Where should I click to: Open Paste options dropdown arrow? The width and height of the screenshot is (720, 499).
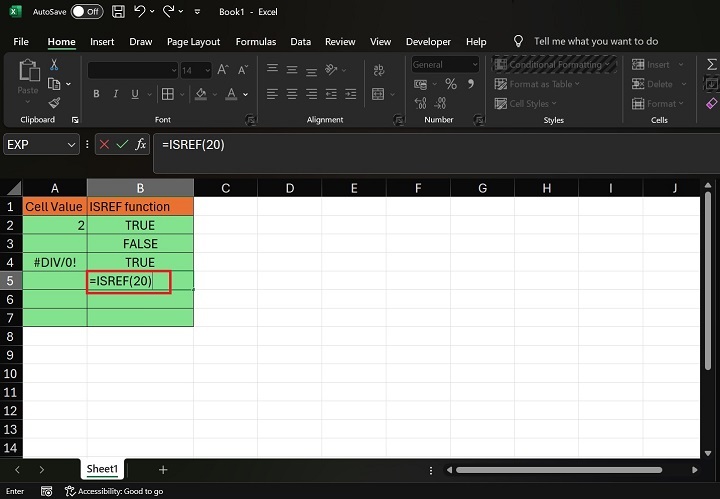[x=28, y=101]
